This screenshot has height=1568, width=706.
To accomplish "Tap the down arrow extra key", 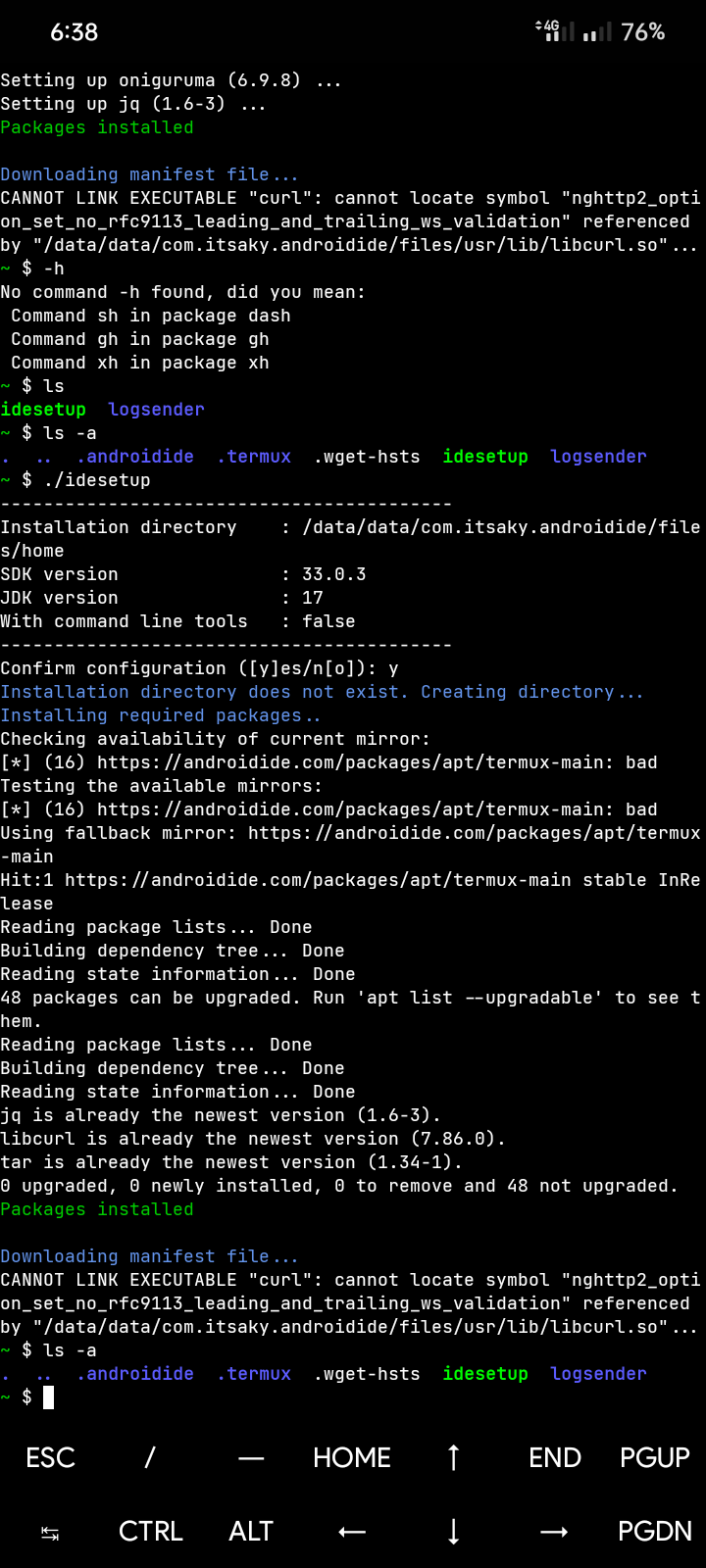I will 452,1531.
